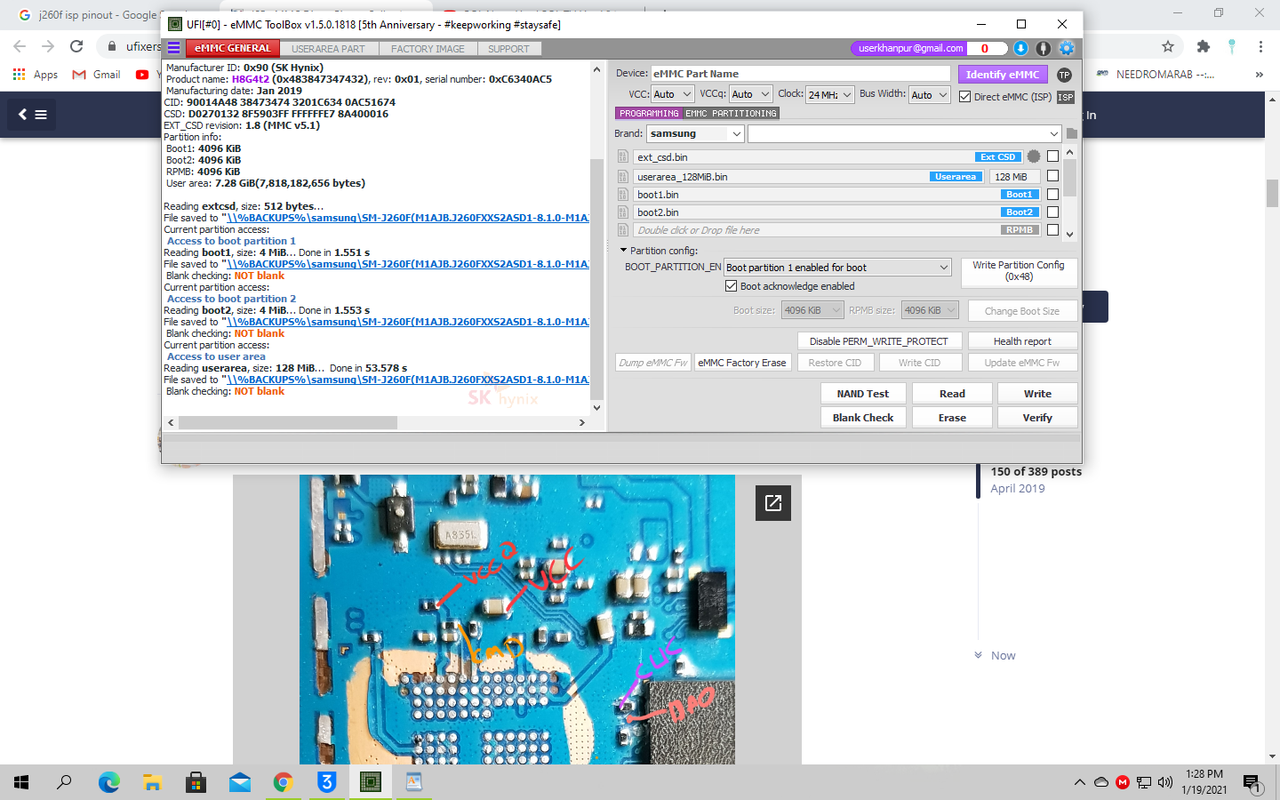
Task: Launch Microsoft Edge from the taskbar
Action: point(109,781)
